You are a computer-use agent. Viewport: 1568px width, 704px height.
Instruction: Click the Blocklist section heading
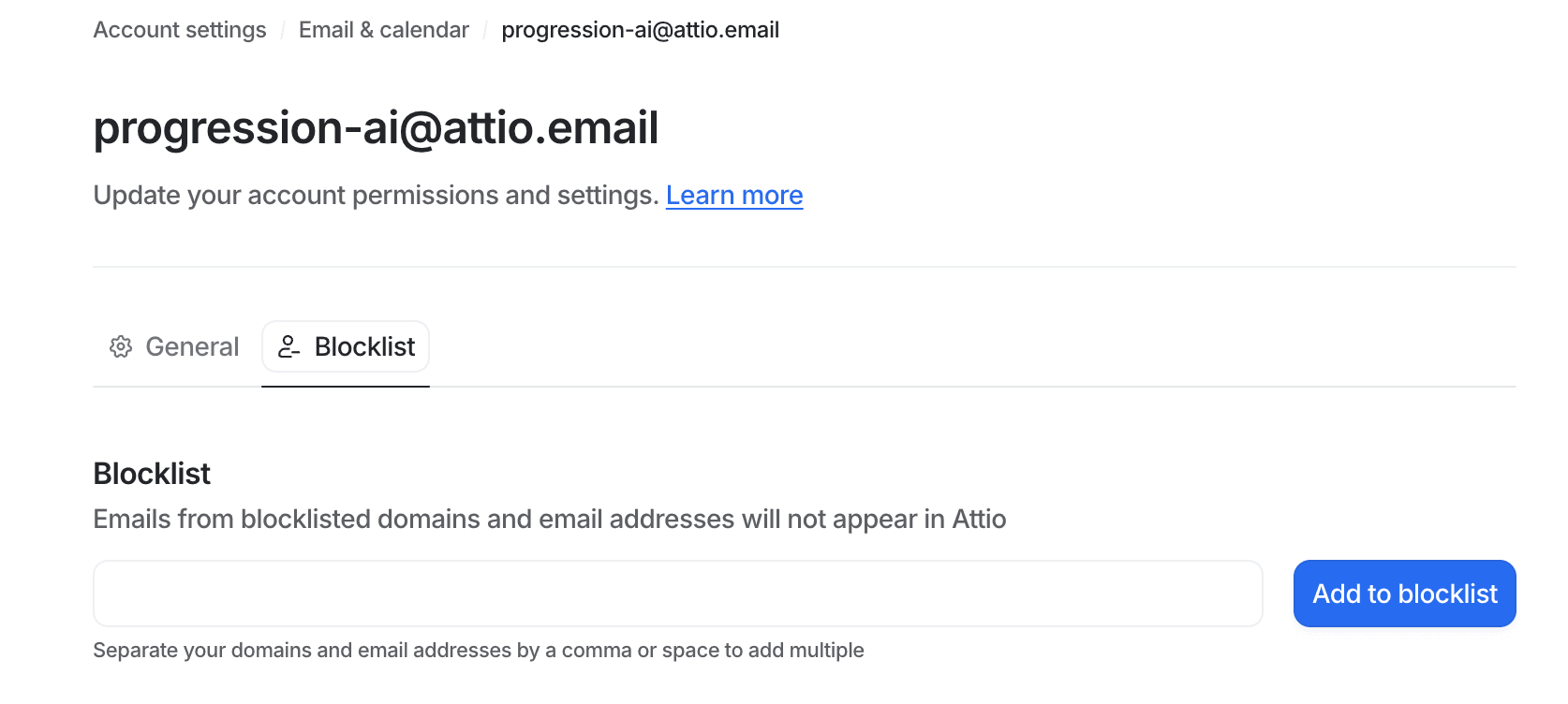(152, 474)
